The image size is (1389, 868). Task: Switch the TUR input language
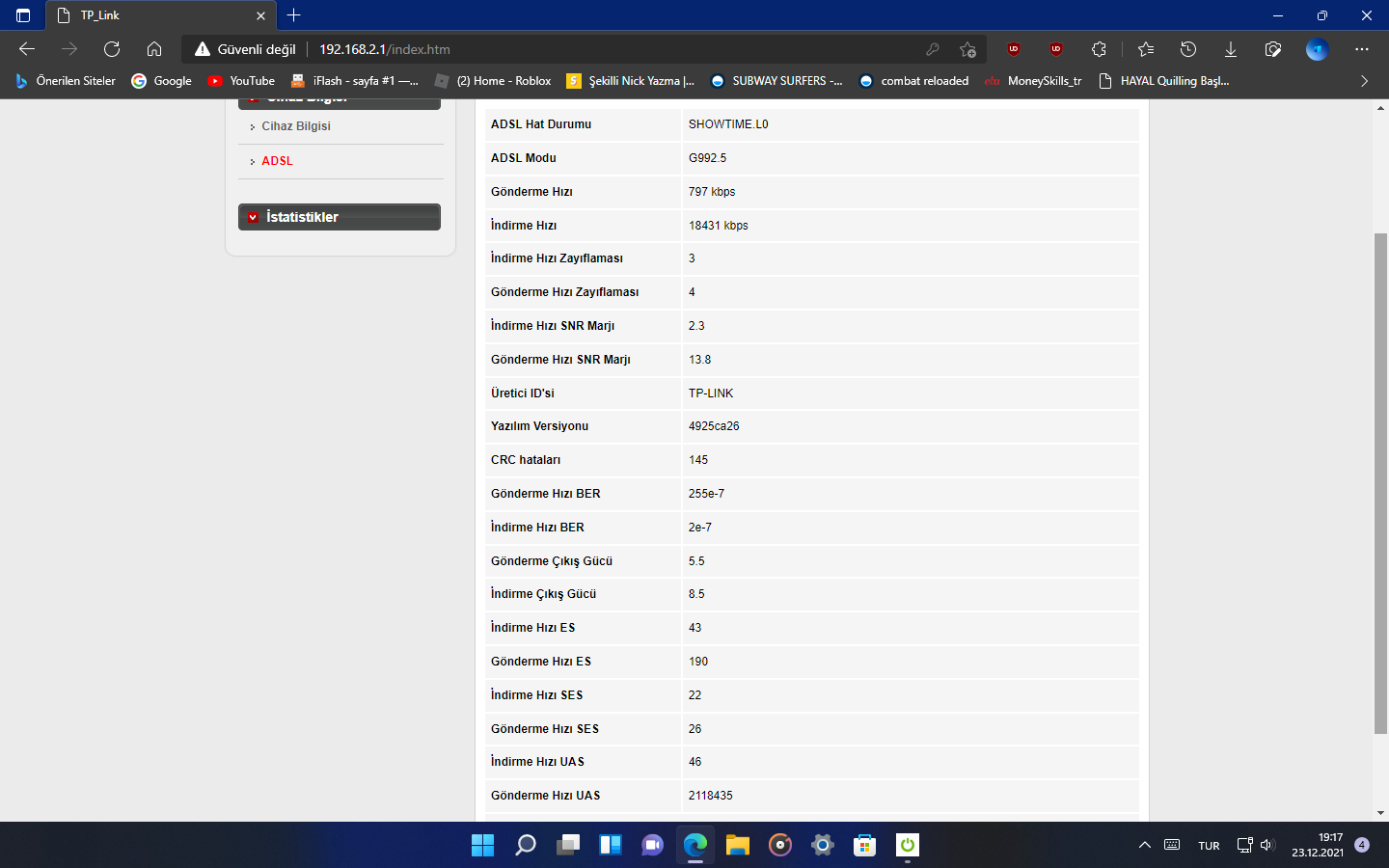(x=1209, y=846)
